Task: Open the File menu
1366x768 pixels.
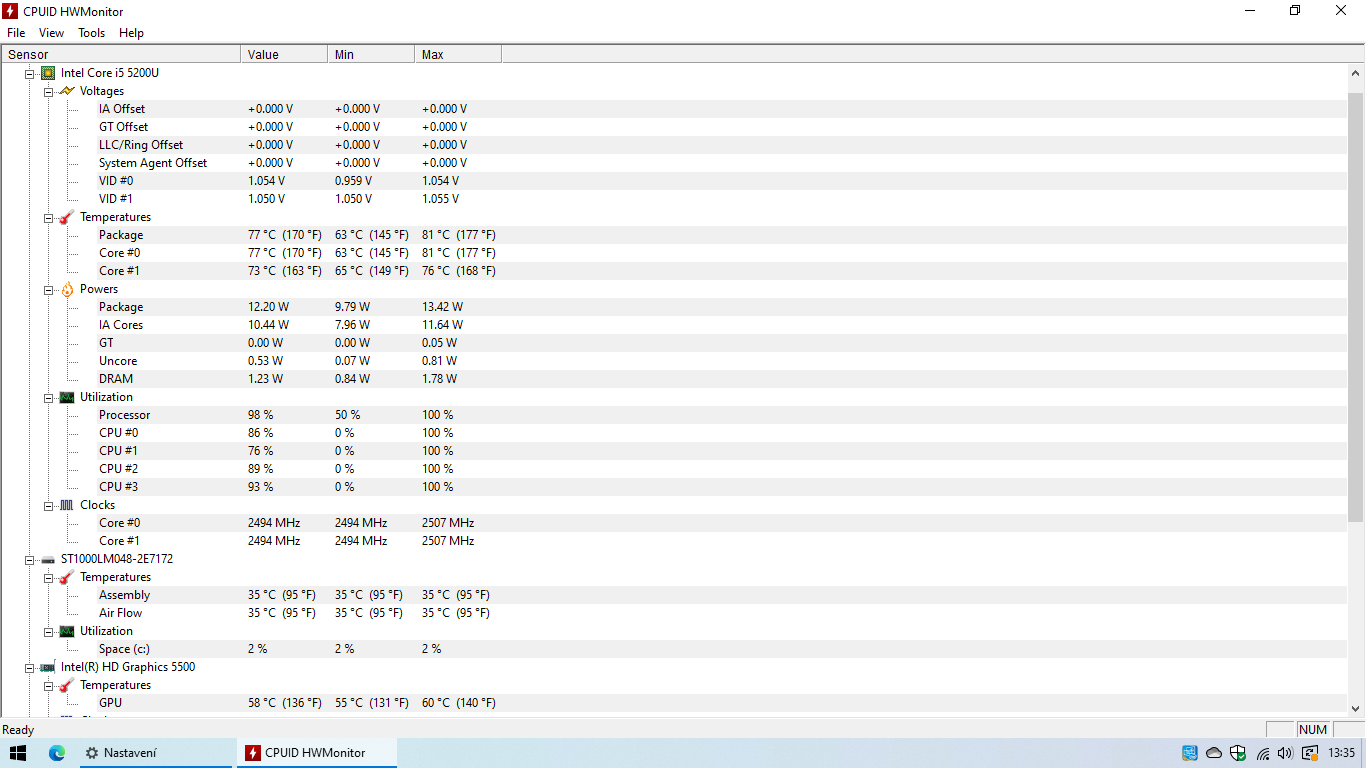Action: pyautogui.click(x=16, y=33)
